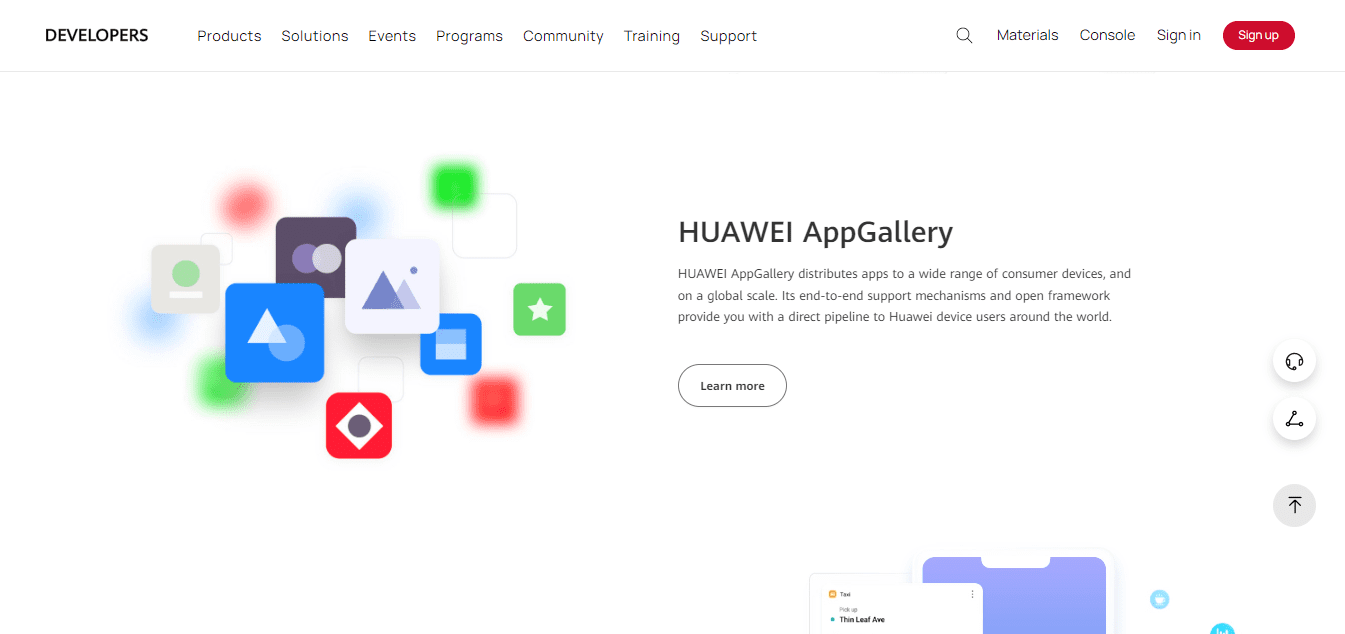
Task: Open the Console link
Action: coord(1107,35)
